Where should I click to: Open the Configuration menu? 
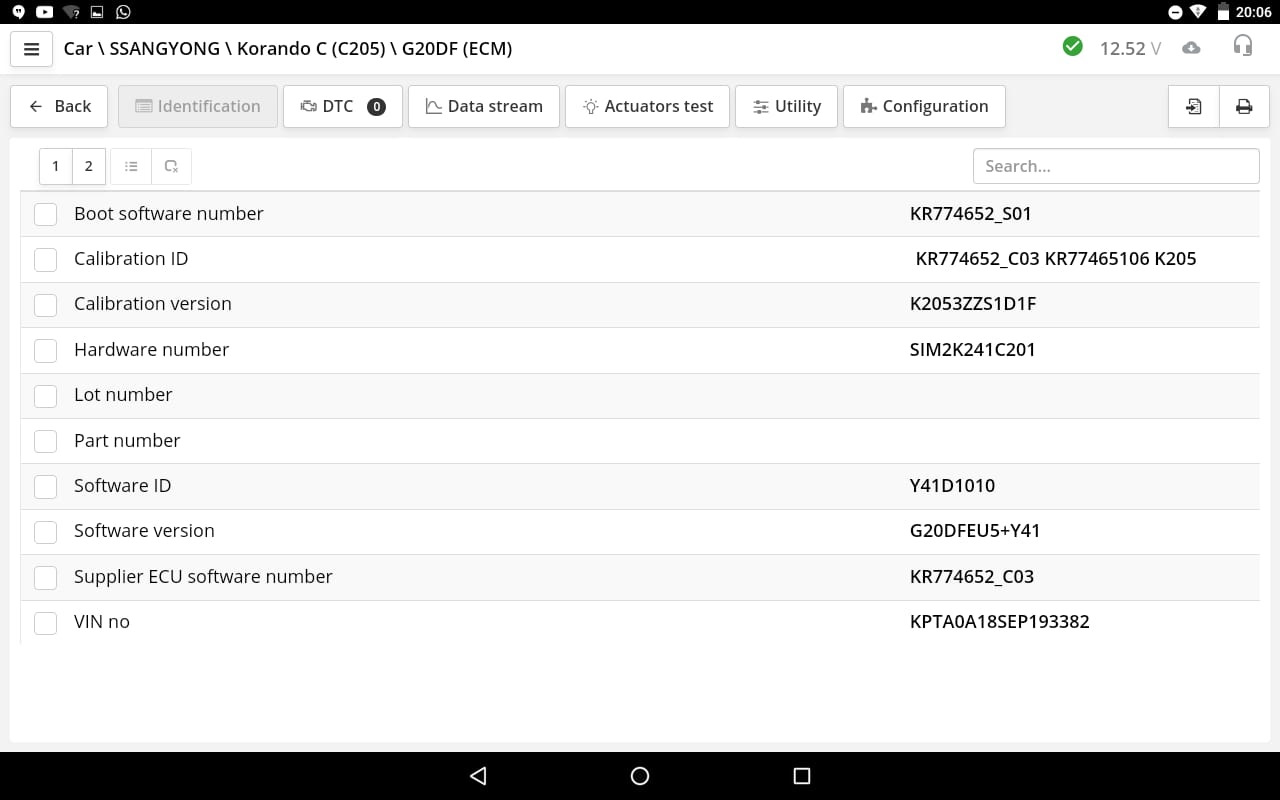pos(924,106)
